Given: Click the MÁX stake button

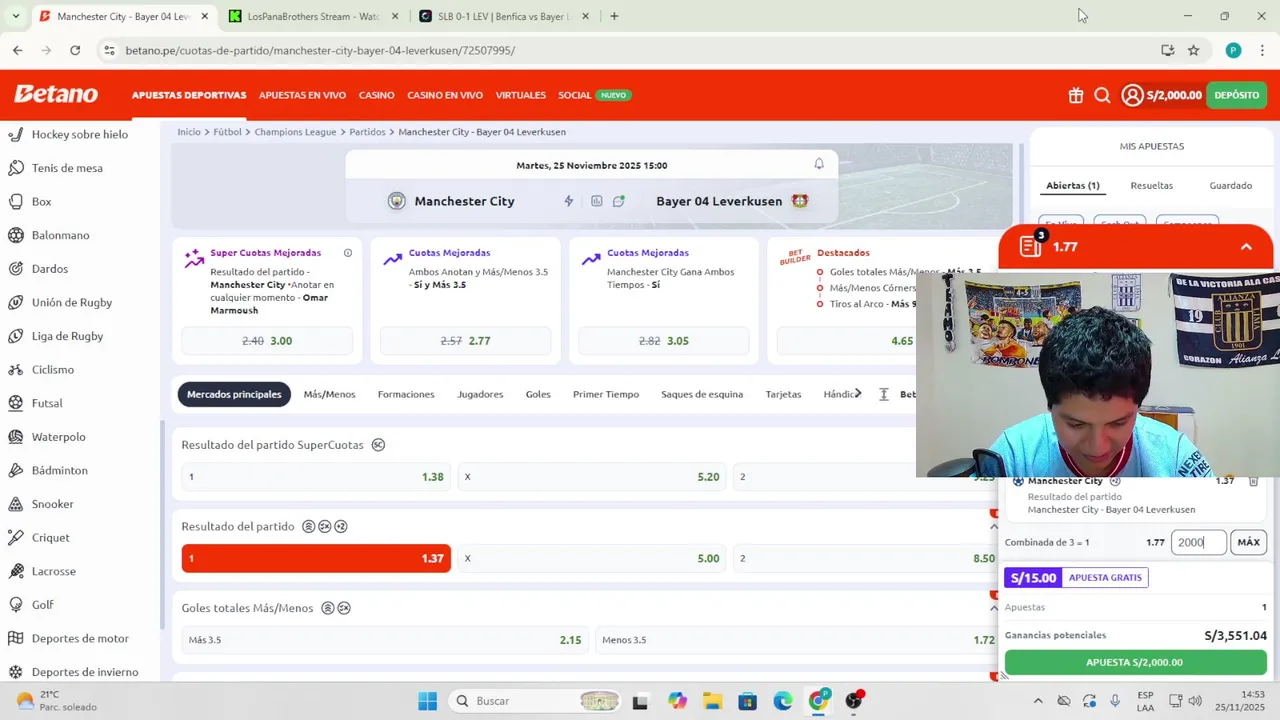Looking at the screenshot, I should tap(1248, 542).
